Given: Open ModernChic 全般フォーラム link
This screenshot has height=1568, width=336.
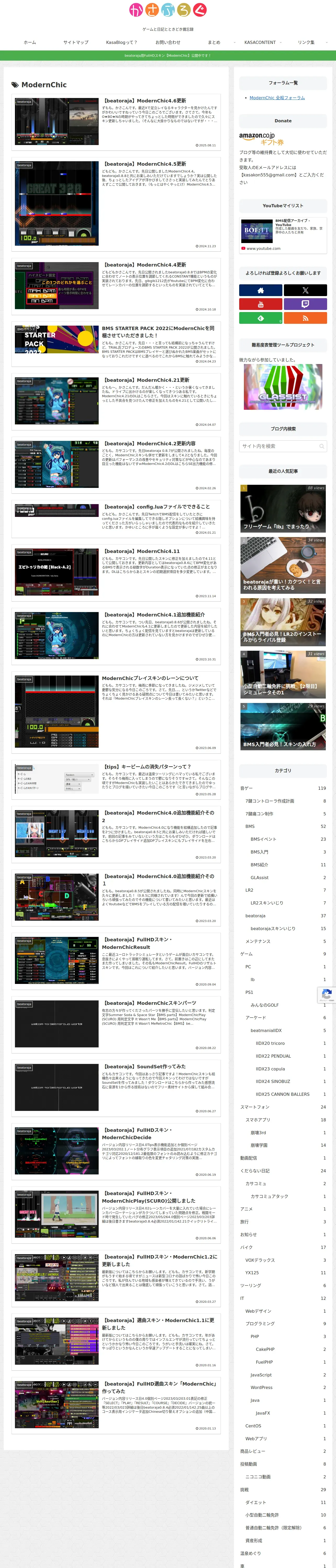Looking at the screenshot, I should point(277,98).
